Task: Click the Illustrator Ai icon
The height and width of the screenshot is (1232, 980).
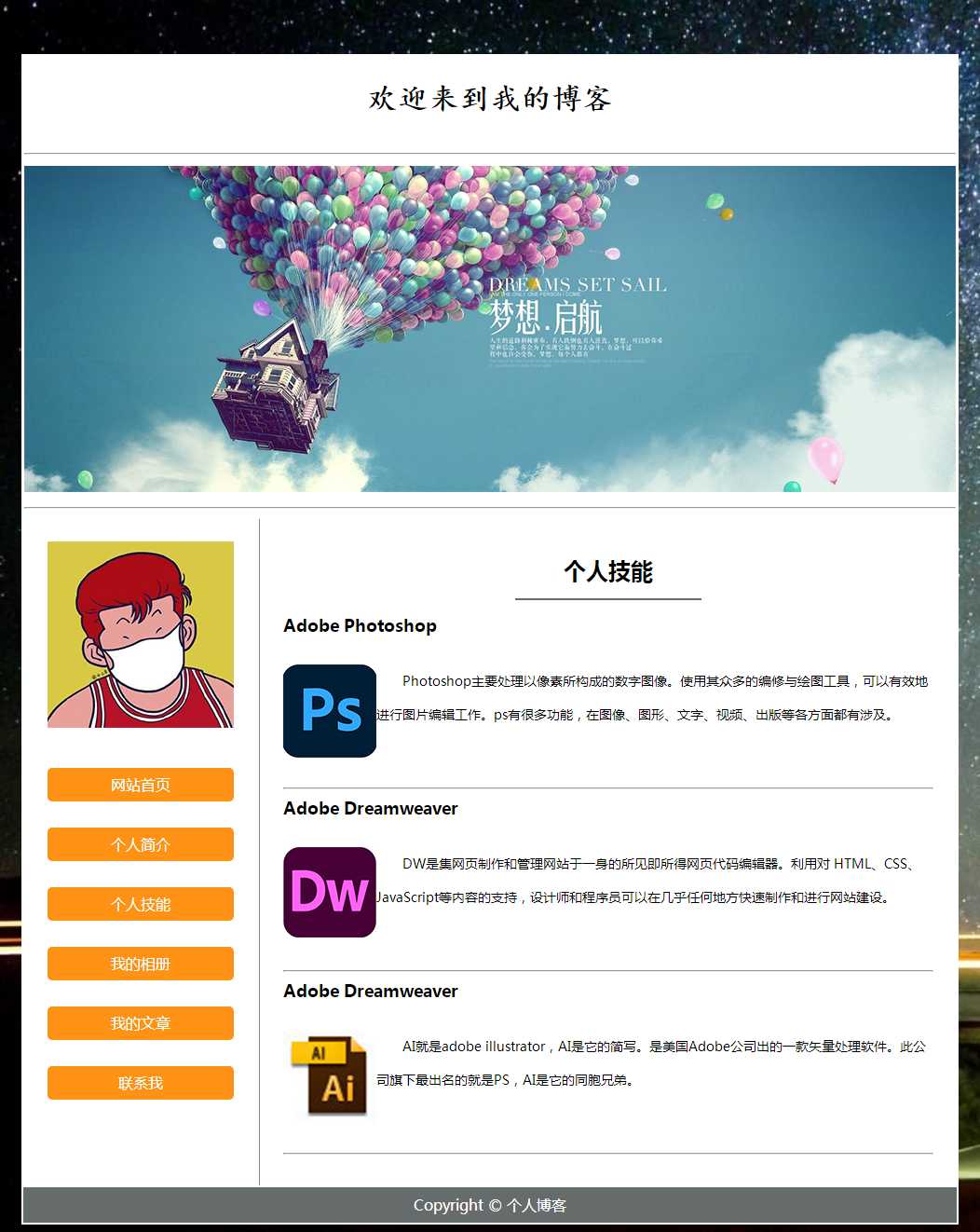Action: pyautogui.click(x=330, y=1075)
